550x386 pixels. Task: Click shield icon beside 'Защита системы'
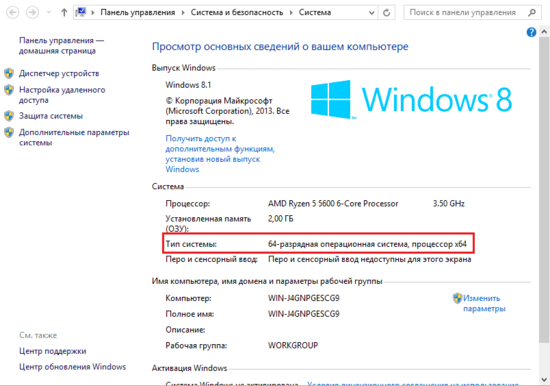click(x=9, y=116)
